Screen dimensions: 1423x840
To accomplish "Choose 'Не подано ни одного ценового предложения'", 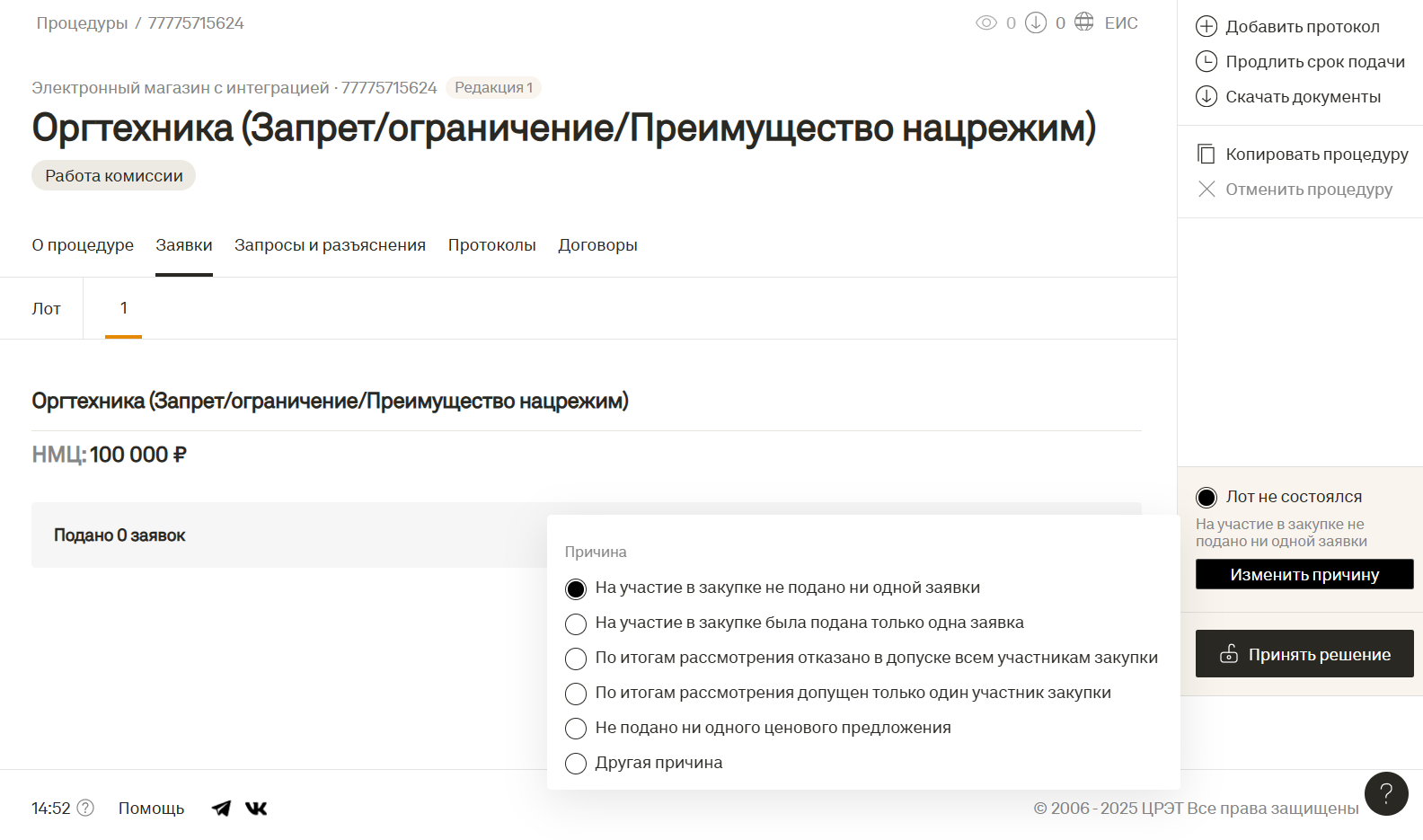I will [576, 729].
